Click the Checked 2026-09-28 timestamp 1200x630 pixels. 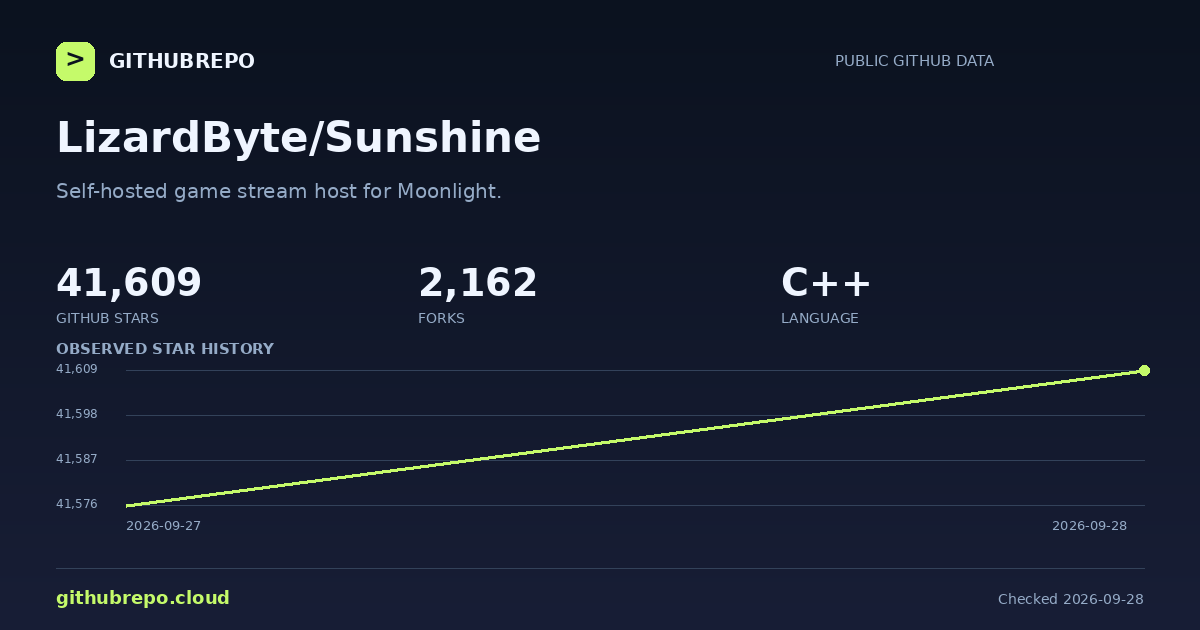pyautogui.click(x=1071, y=599)
